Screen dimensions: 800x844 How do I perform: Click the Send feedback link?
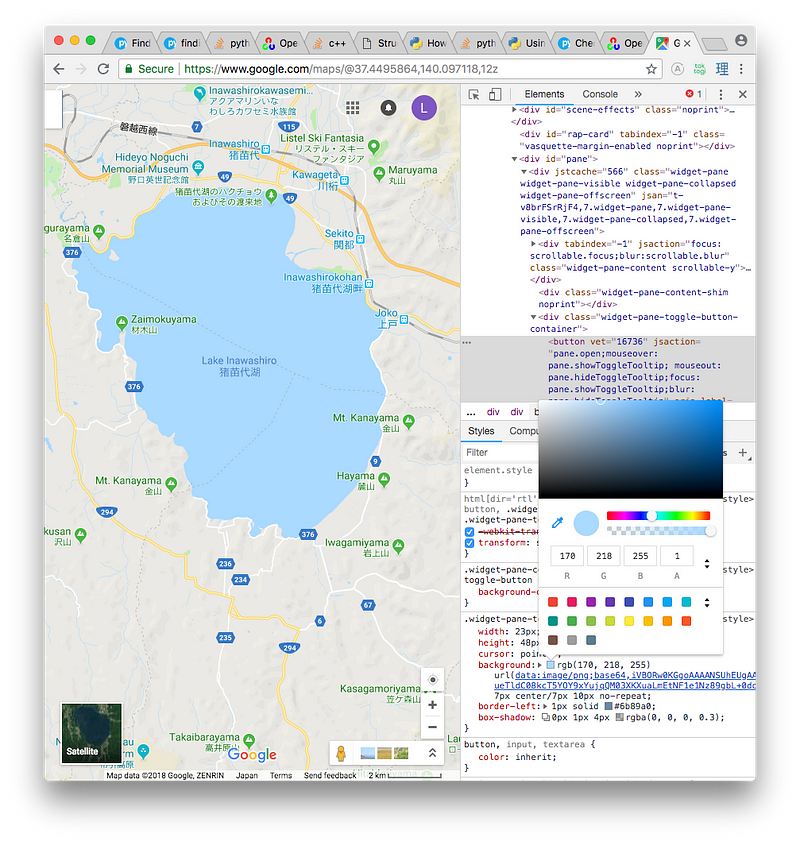click(x=330, y=776)
